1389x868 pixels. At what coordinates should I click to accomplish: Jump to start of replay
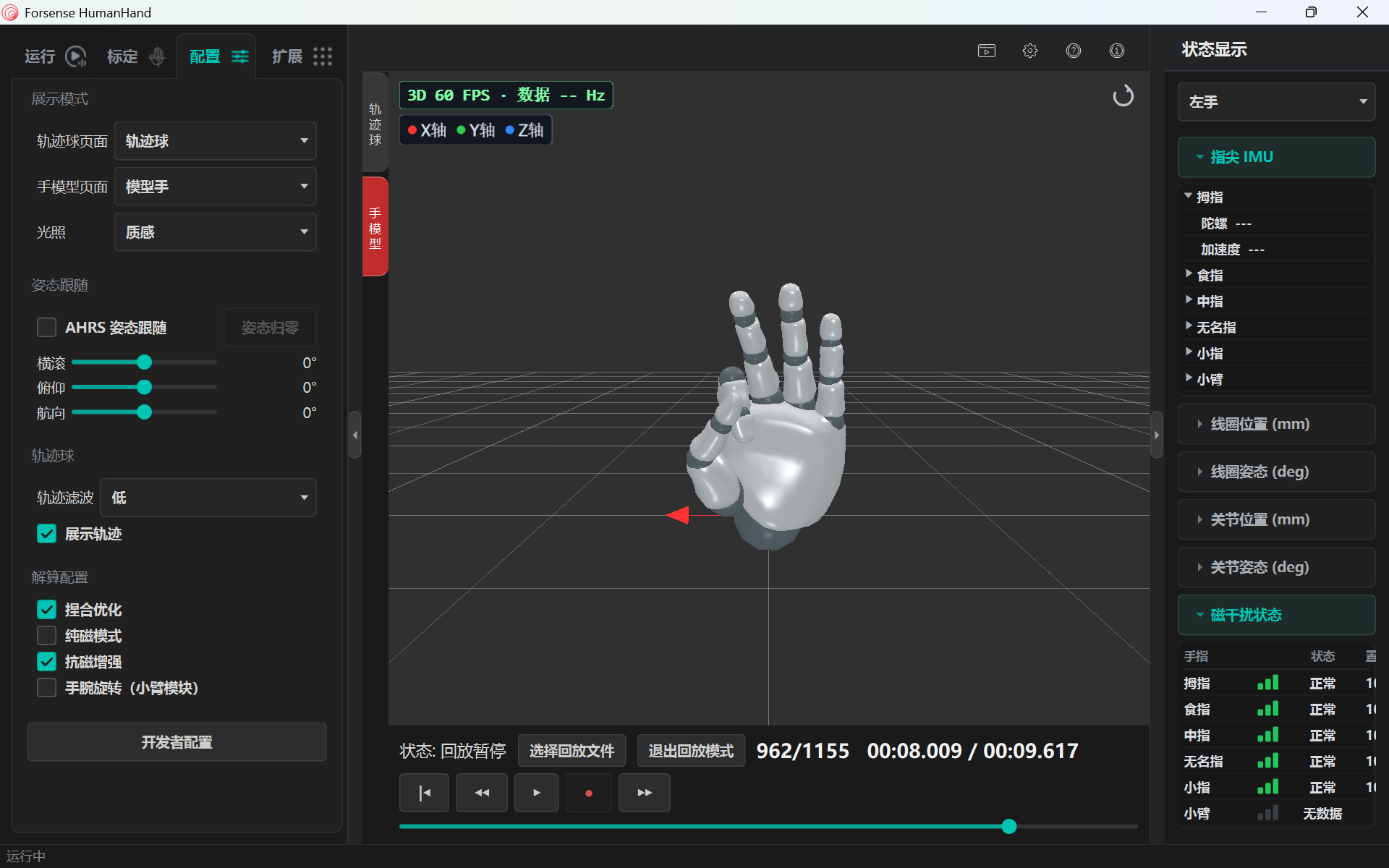pyautogui.click(x=424, y=793)
